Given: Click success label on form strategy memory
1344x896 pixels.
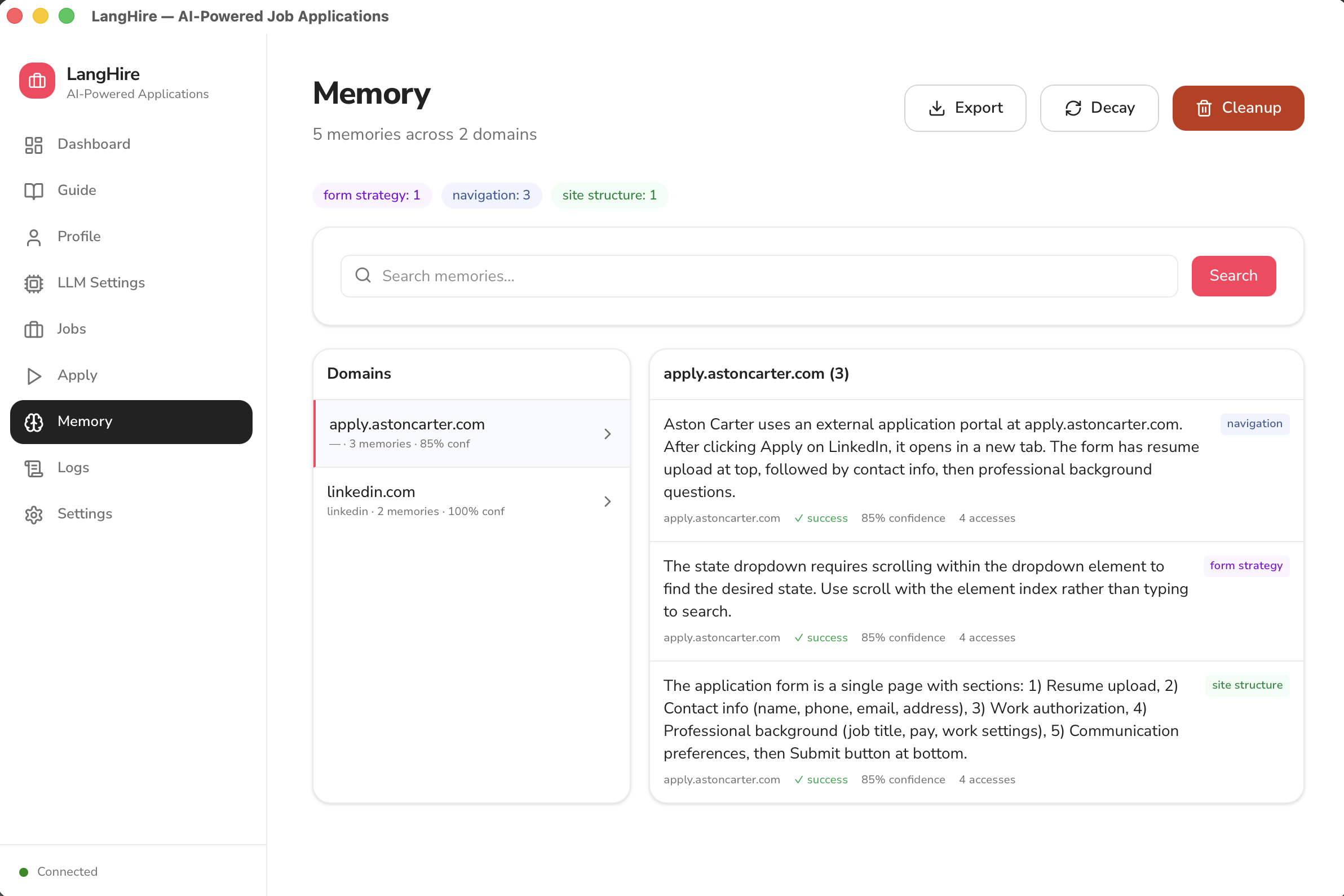Looking at the screenshot, I should tap(821, 638).
